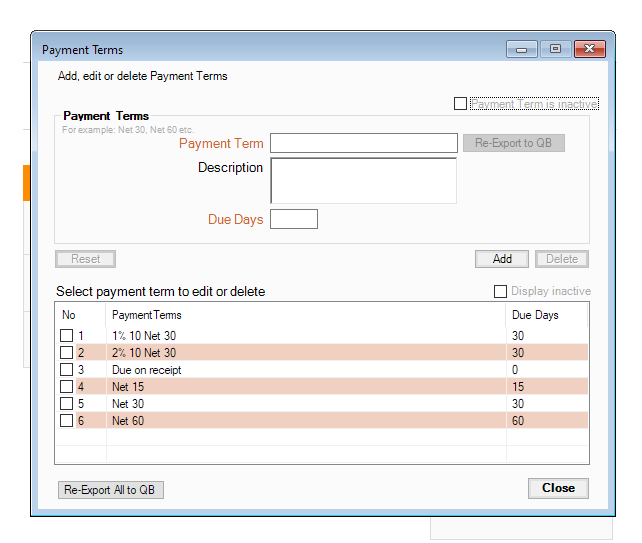Check the box for Net 15 row
642x543 pixels.
(x=67, y=387)
